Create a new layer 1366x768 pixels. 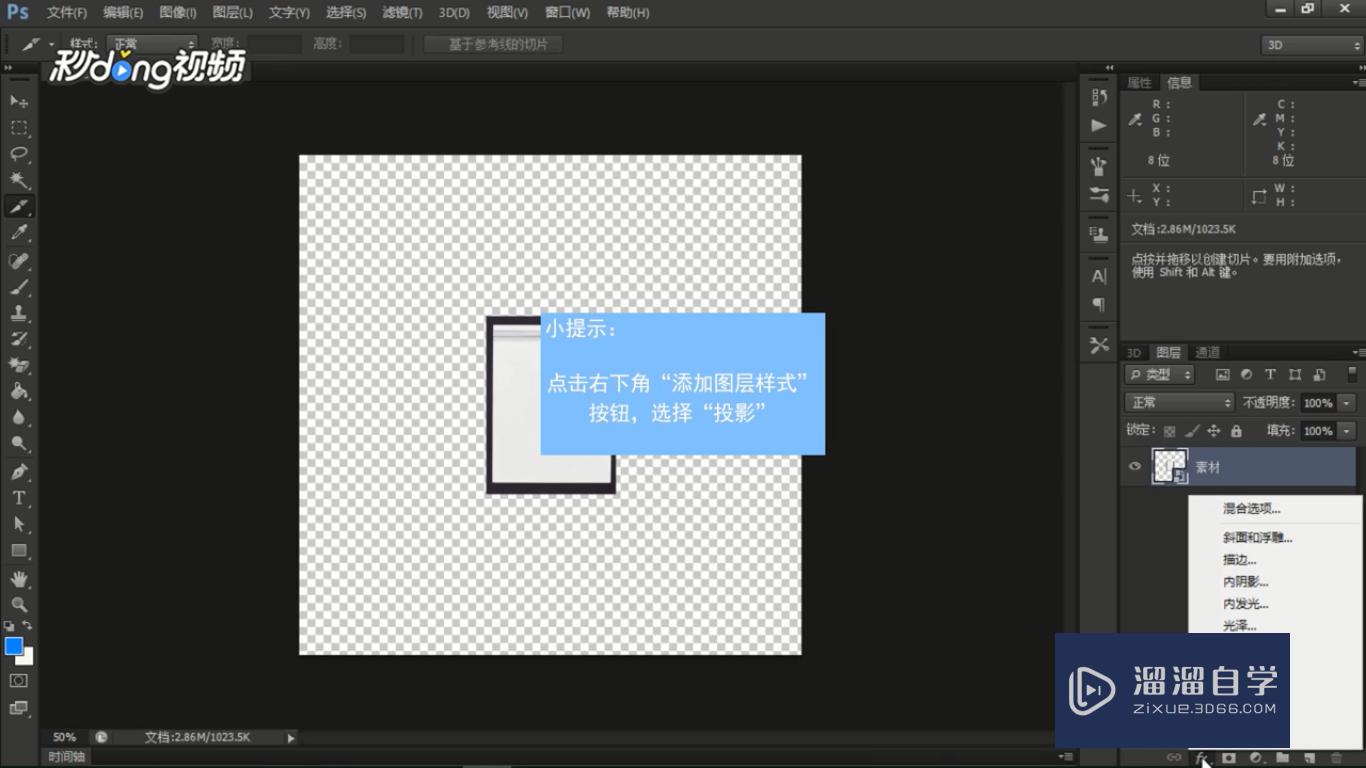tap(1309, 758)
